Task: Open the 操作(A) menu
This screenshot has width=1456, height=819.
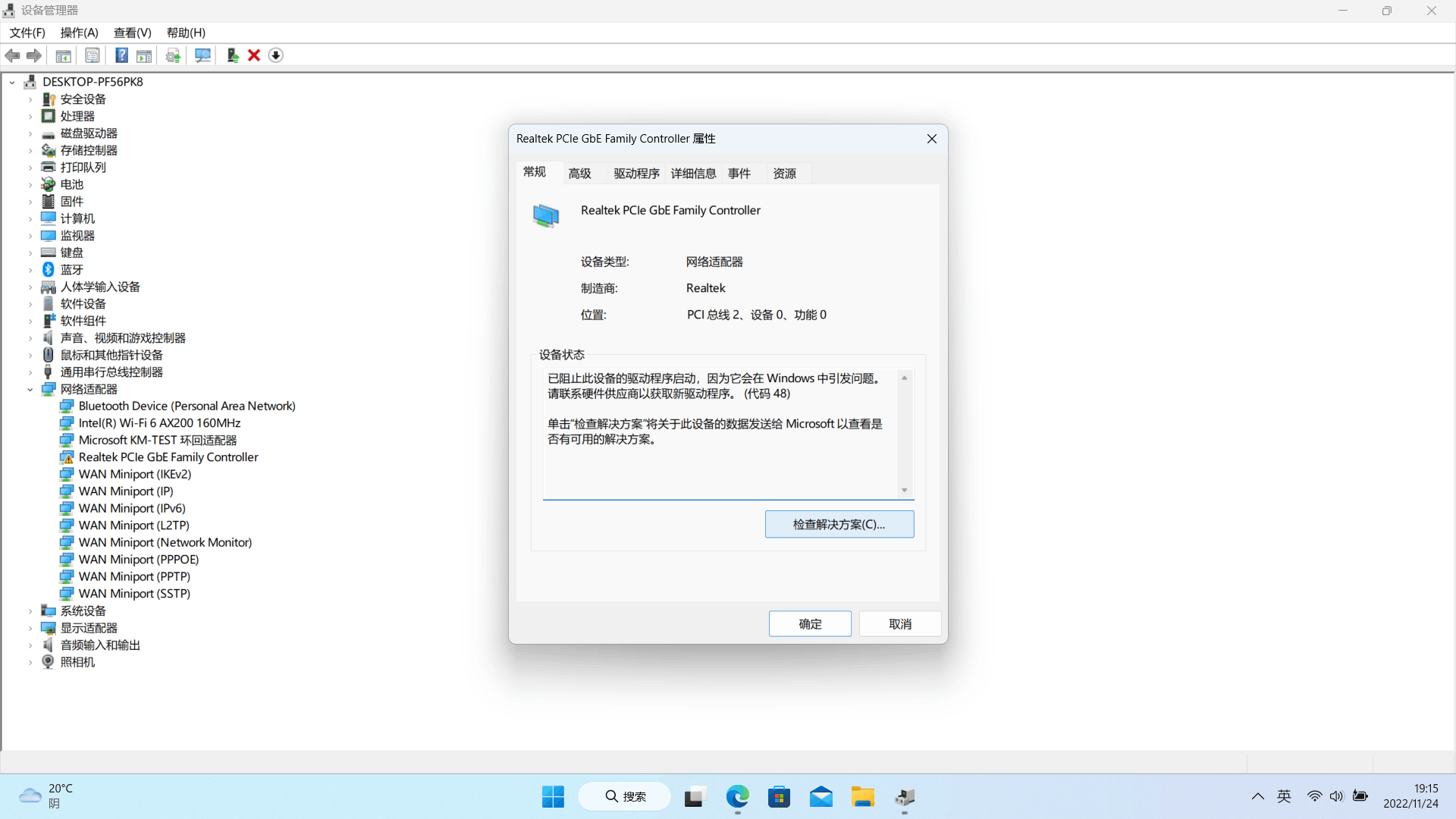Action: click(79, 33)
